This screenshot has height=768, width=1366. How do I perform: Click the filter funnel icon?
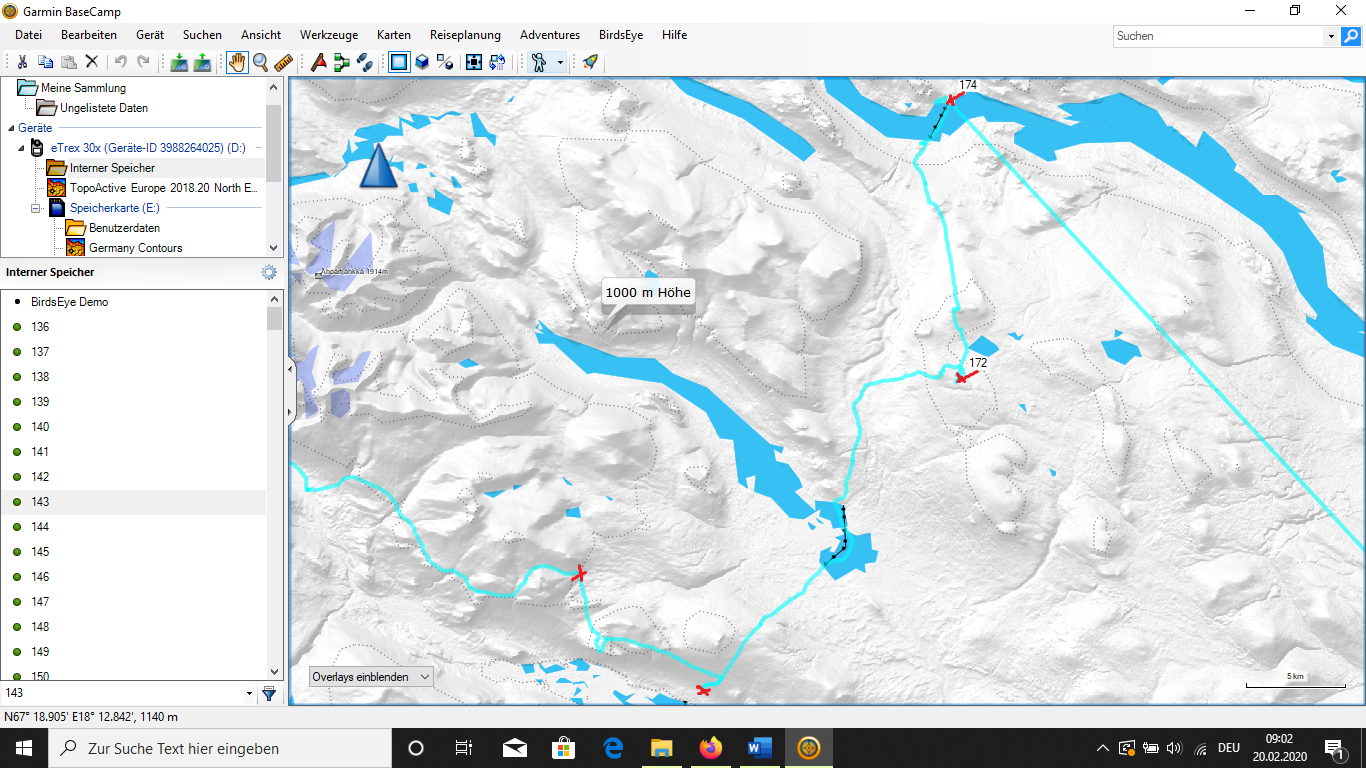point(269,693)
